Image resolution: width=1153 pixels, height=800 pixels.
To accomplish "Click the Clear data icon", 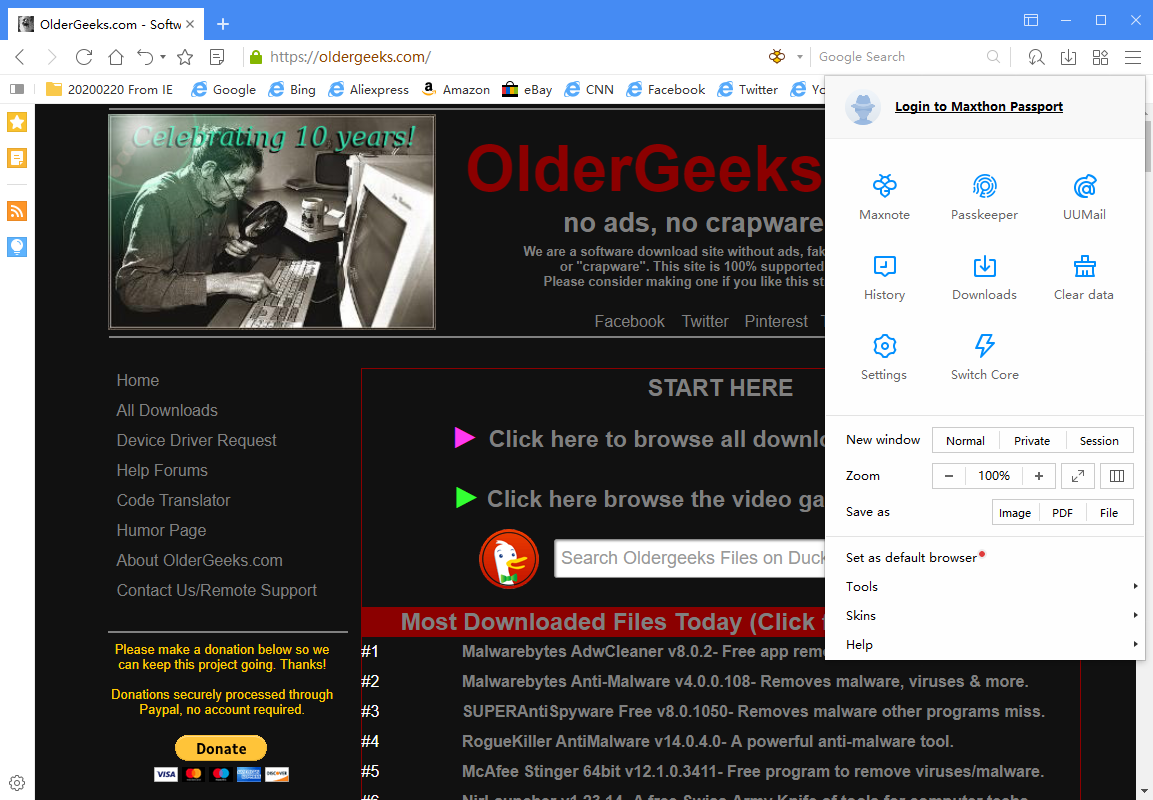I will [x=1084, y=277].
